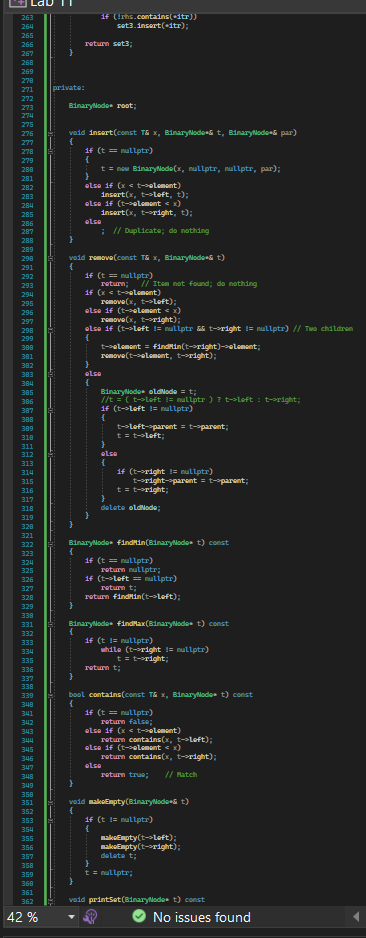Screen dimensions: 366x938
Task: Click the green checkmark status icon
Action: tap(139, 916)
